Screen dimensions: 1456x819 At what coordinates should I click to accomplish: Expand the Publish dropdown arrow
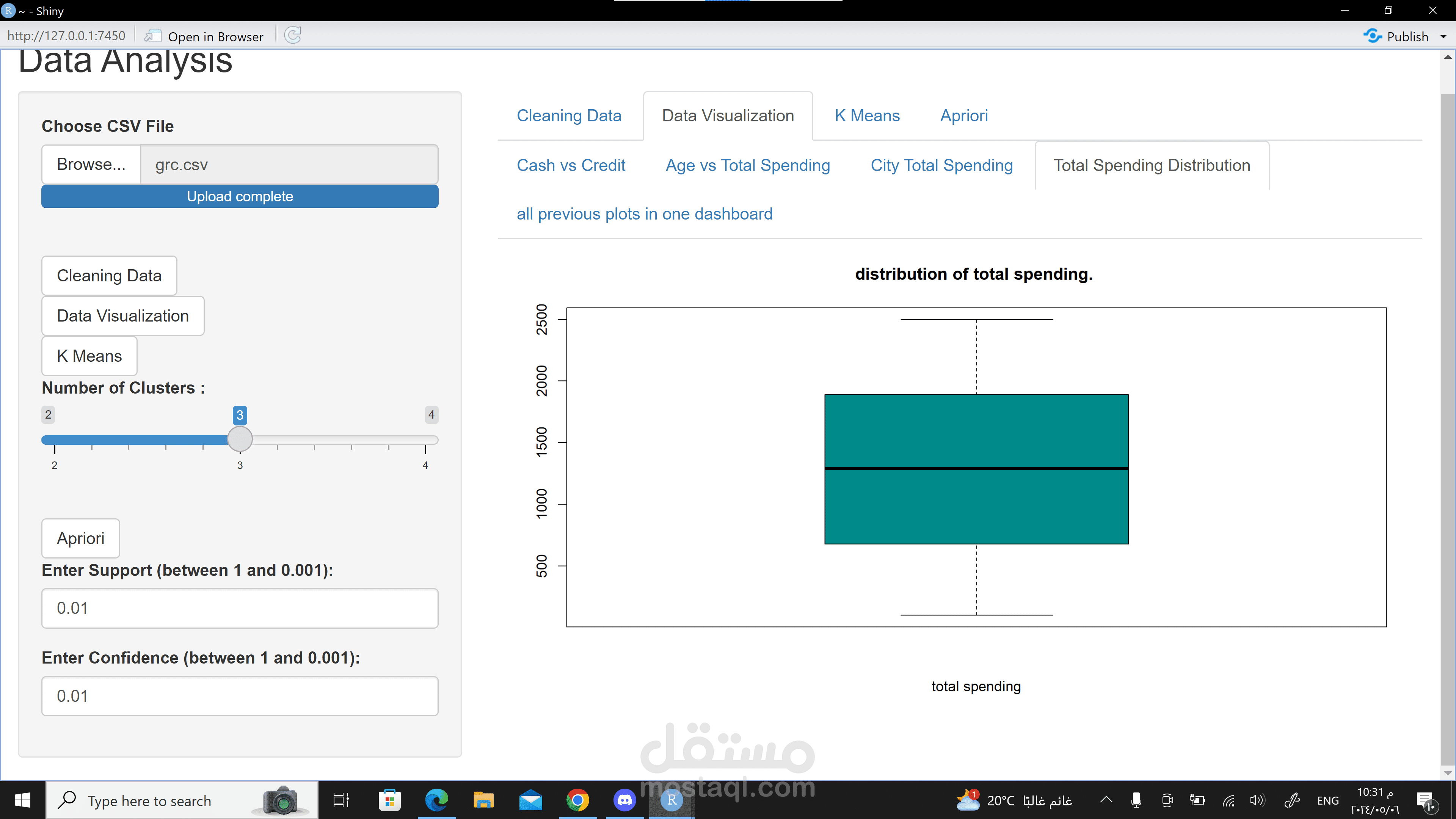click(x=1443, y=37)
